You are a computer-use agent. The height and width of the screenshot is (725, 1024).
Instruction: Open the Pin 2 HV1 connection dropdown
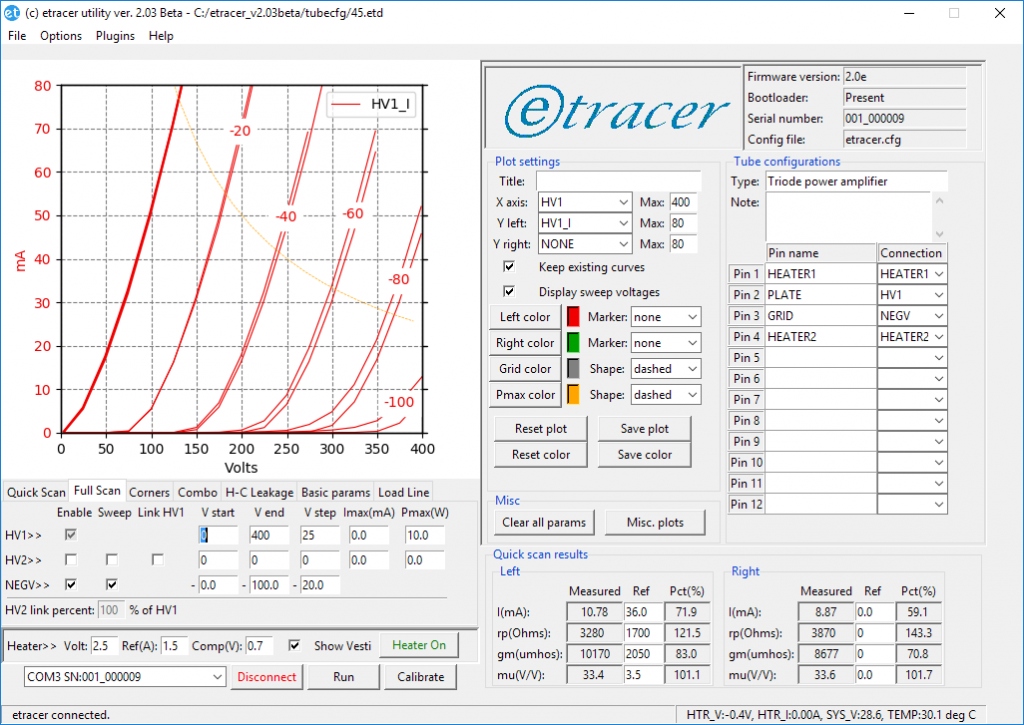tap(912, 295)
